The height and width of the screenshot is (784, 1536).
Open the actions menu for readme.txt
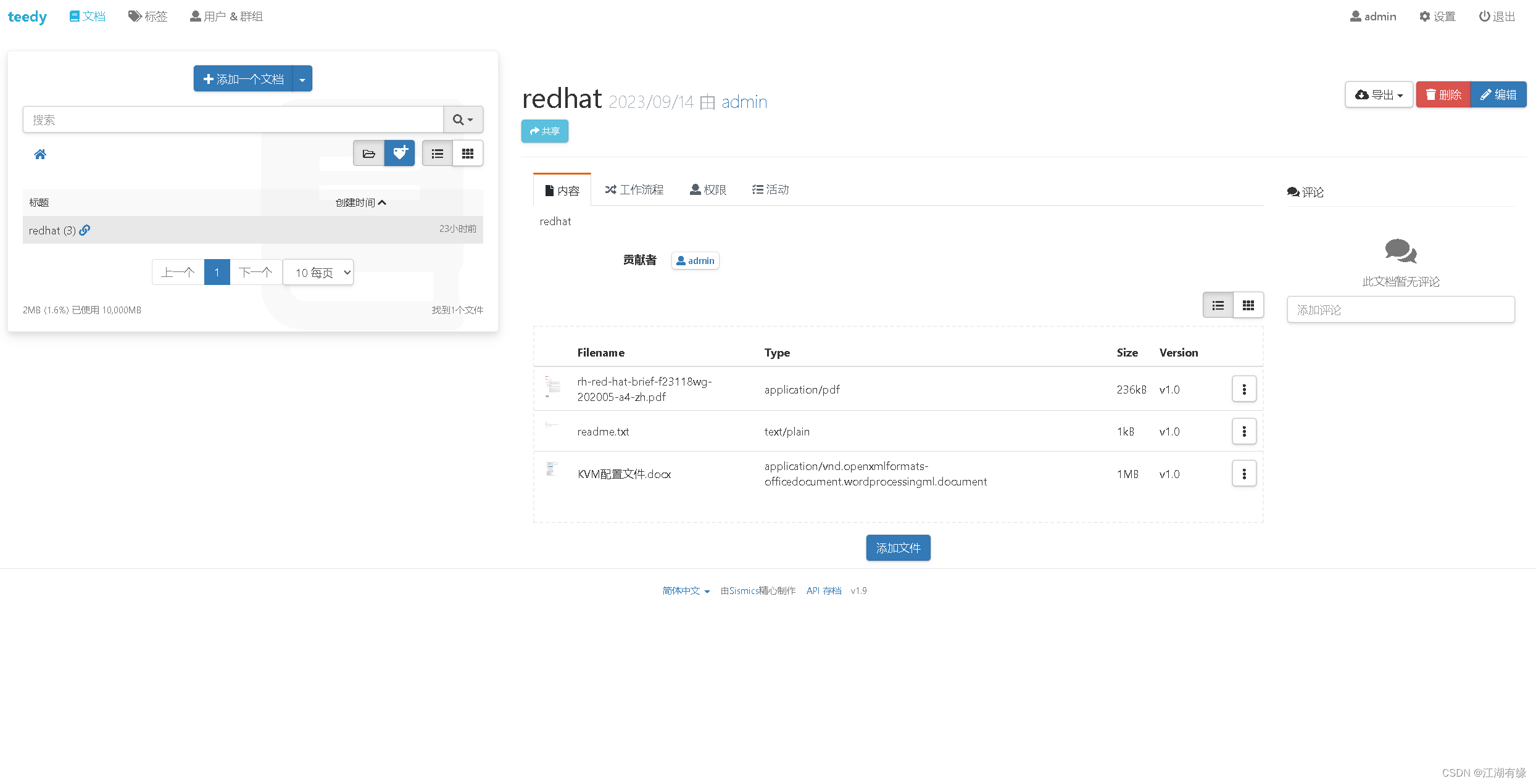click(x=1244, y=431)
